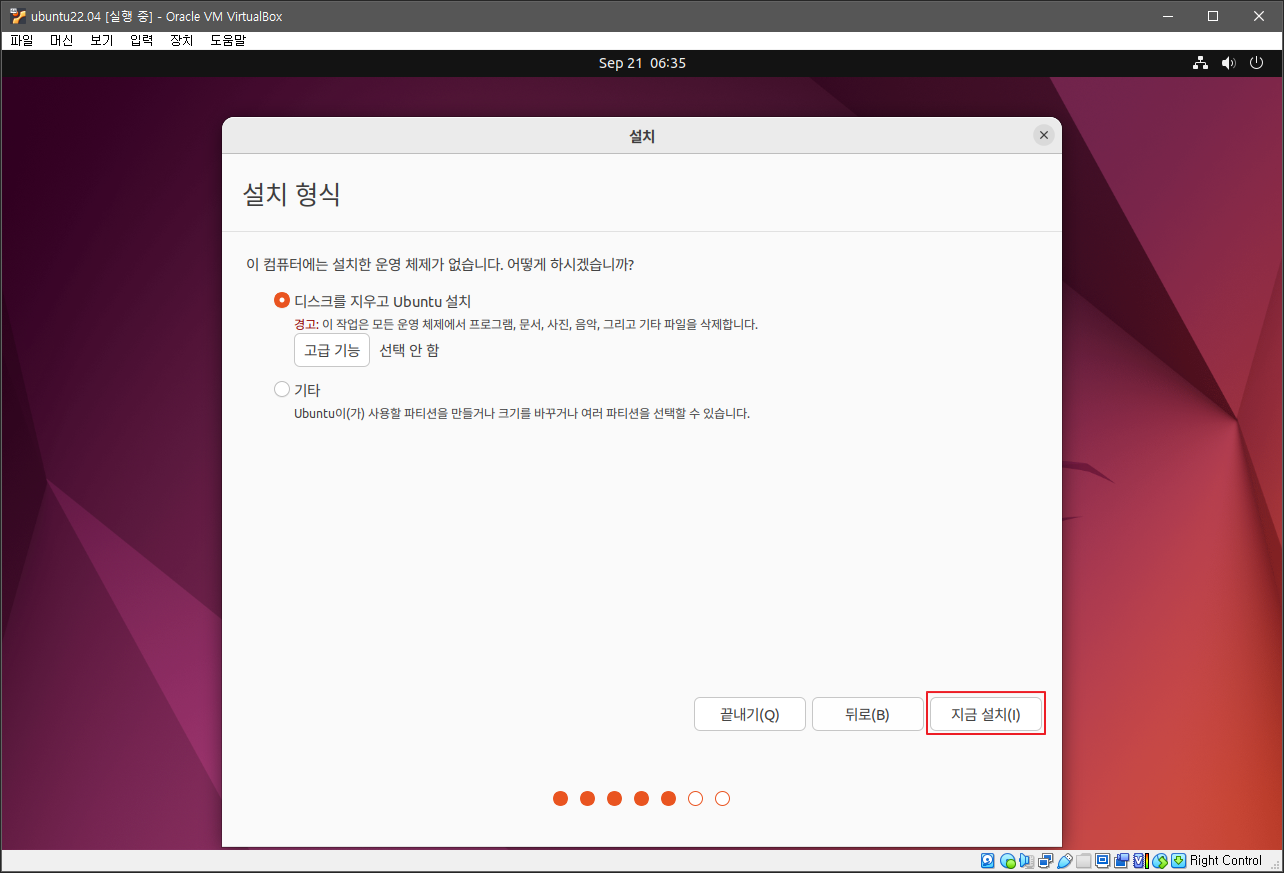
Task: Open the Ubuntu network indicator icon
Action: 1200,63
